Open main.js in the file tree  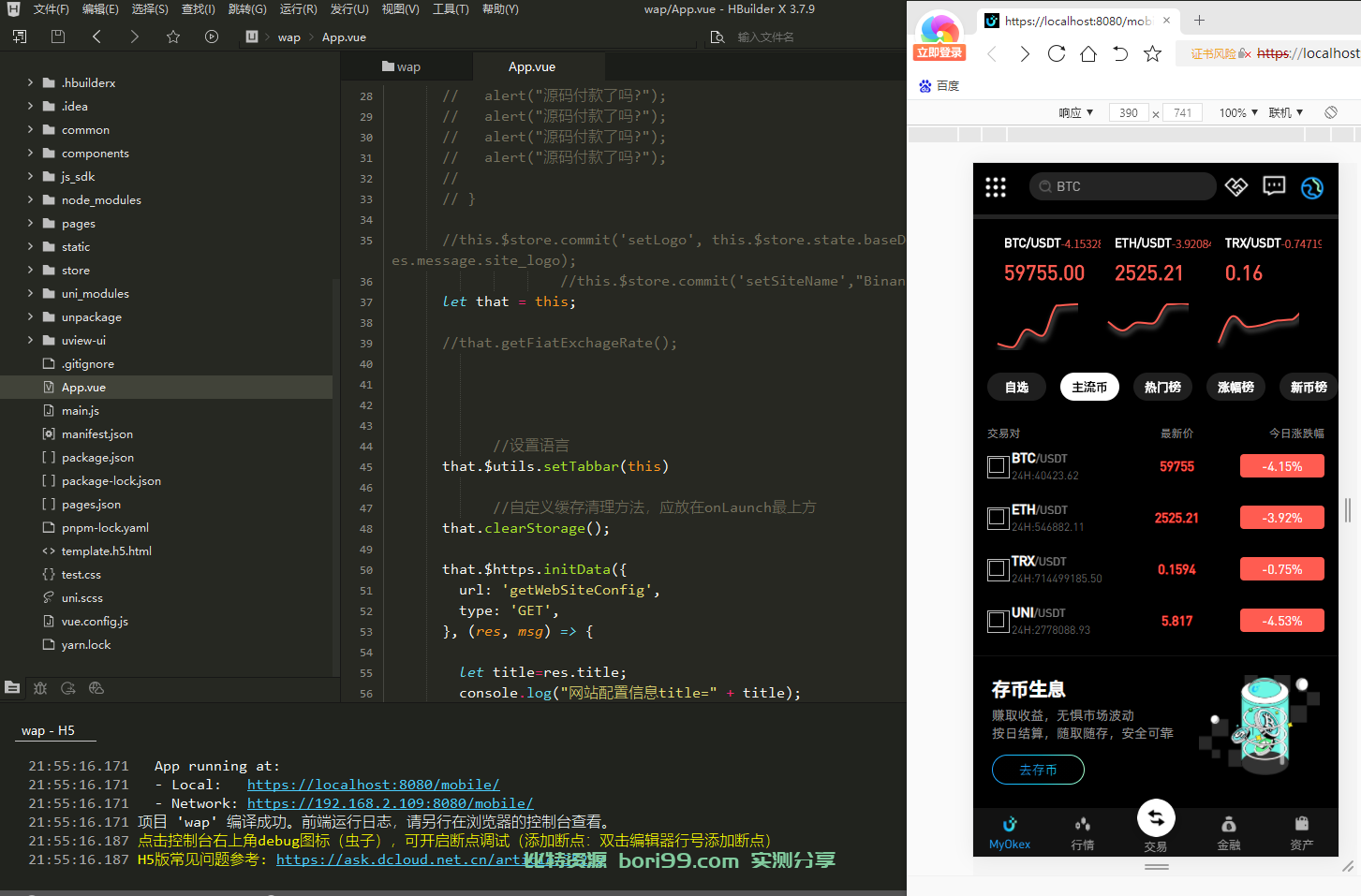click(x=81, y=410)
